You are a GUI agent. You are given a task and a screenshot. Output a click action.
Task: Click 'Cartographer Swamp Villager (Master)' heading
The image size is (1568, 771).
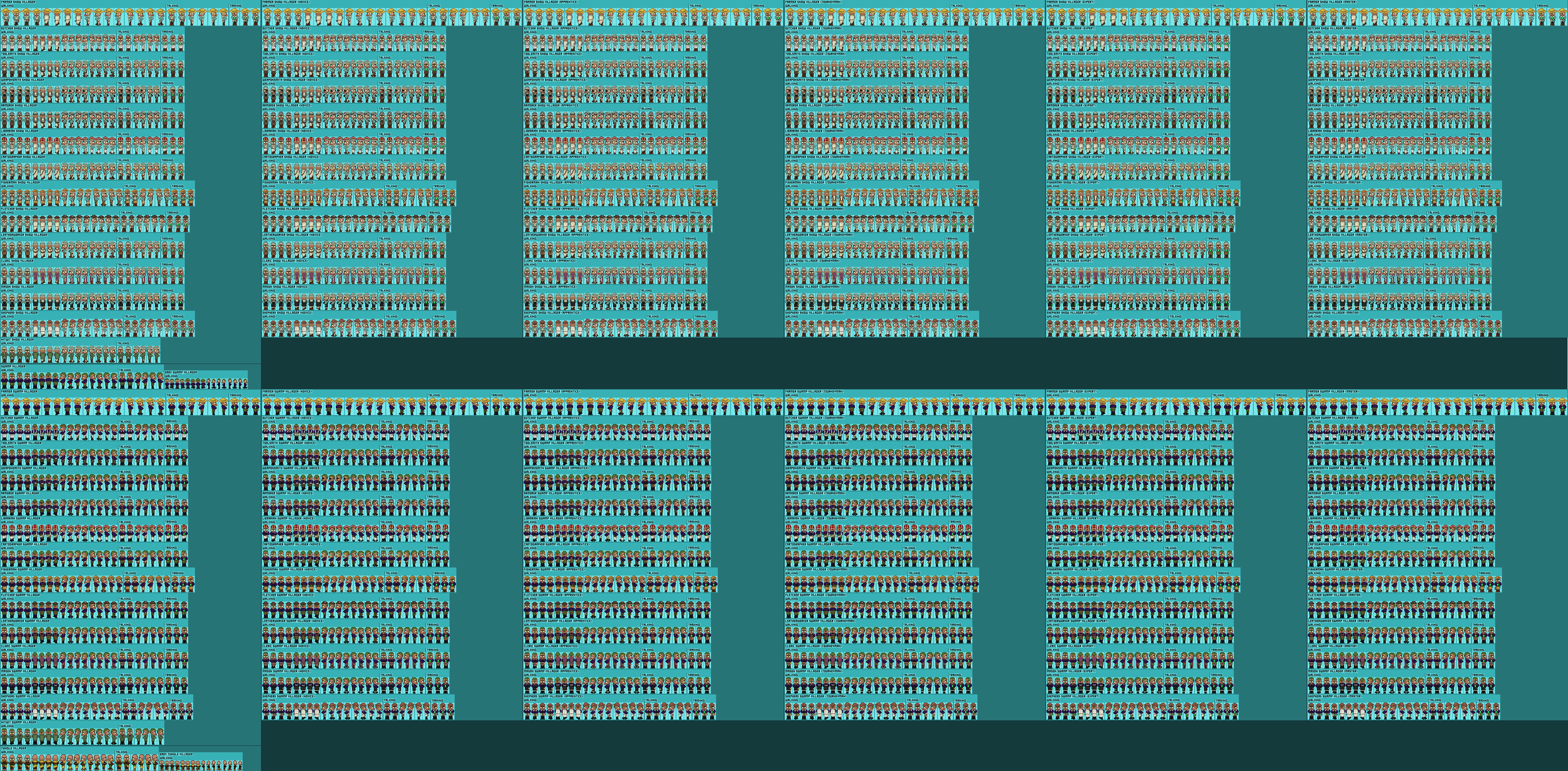pos(1339,544)
